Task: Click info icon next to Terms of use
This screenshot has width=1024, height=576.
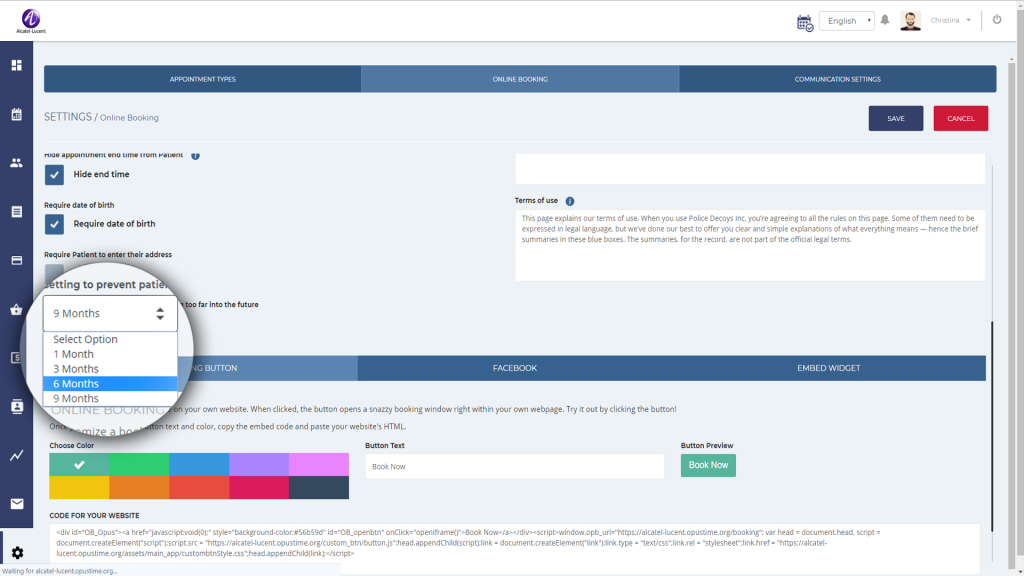Action: tap(569, 201)
